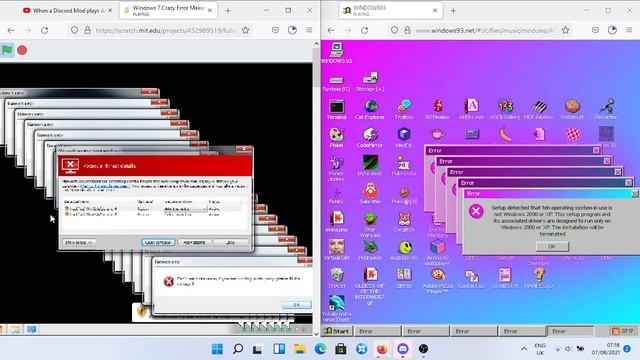The width and height of the screenshot is (640, 360).
Task: Launch the Piskel paint palette icon
Action: point(336,137)
